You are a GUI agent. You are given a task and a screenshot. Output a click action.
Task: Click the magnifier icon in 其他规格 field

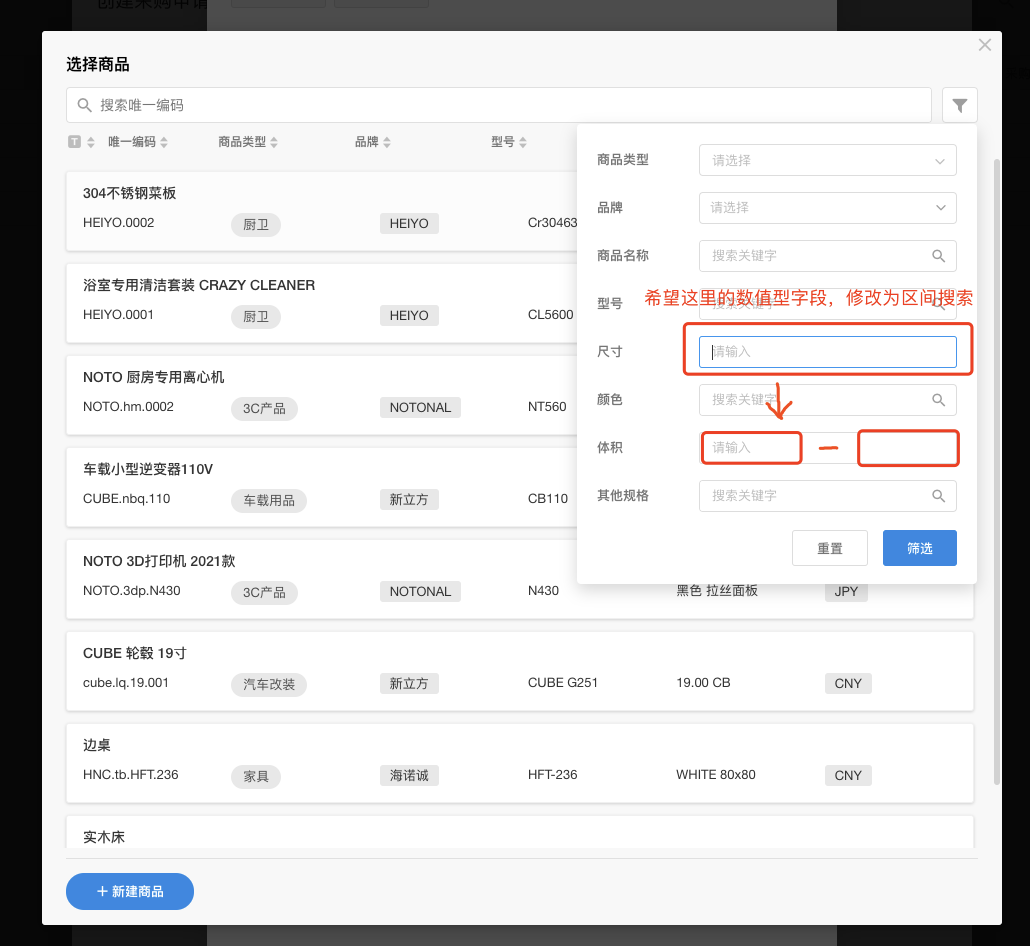(x=938, y=496)
